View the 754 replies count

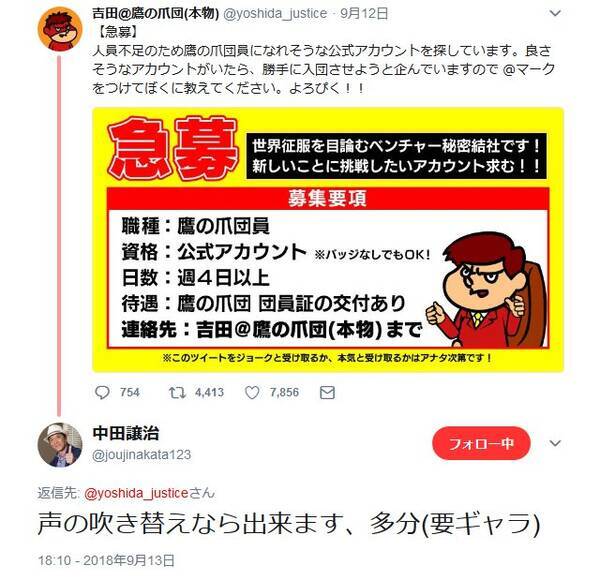[130, 393]
